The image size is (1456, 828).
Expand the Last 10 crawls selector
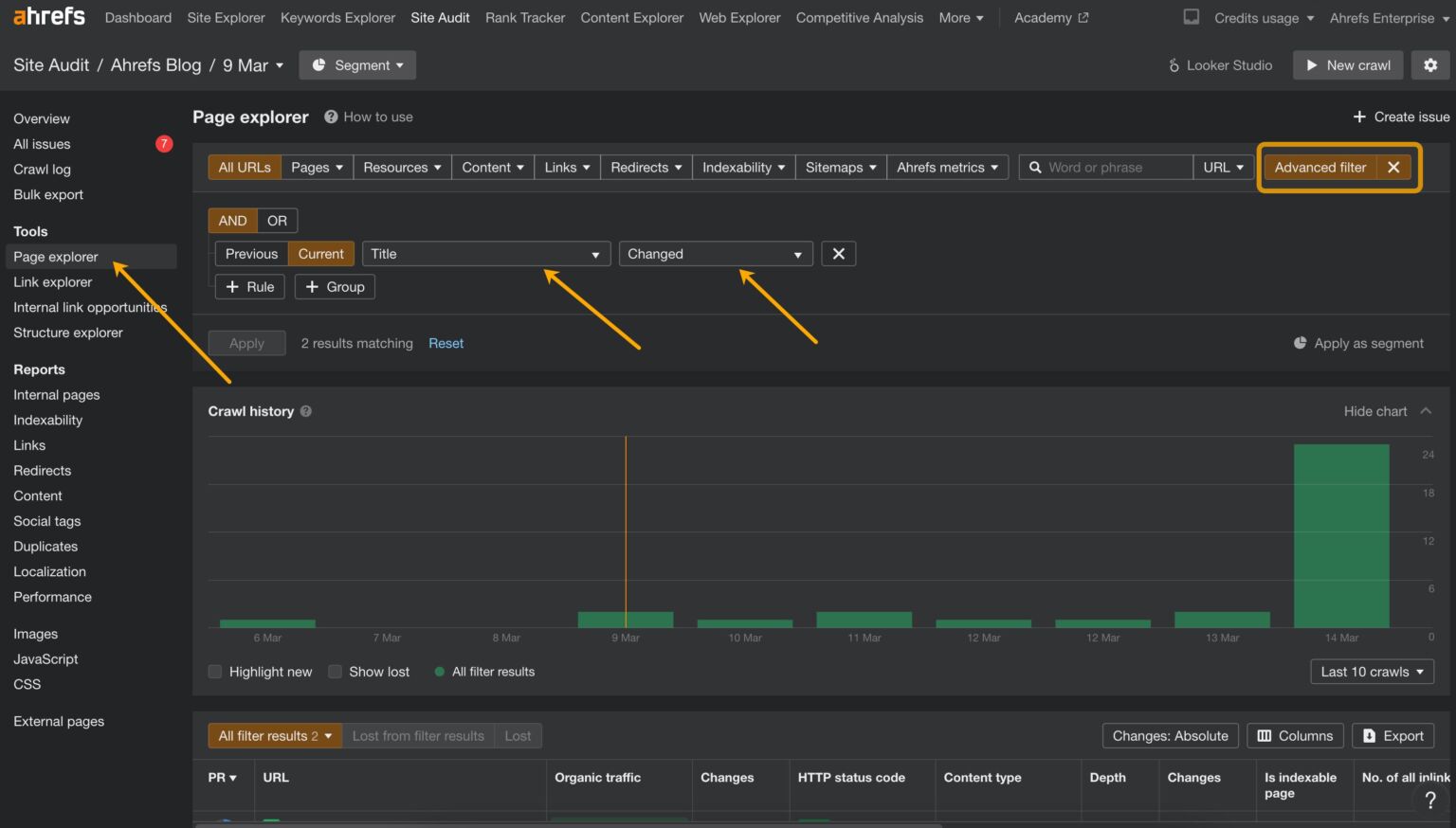pos(1371,671)
